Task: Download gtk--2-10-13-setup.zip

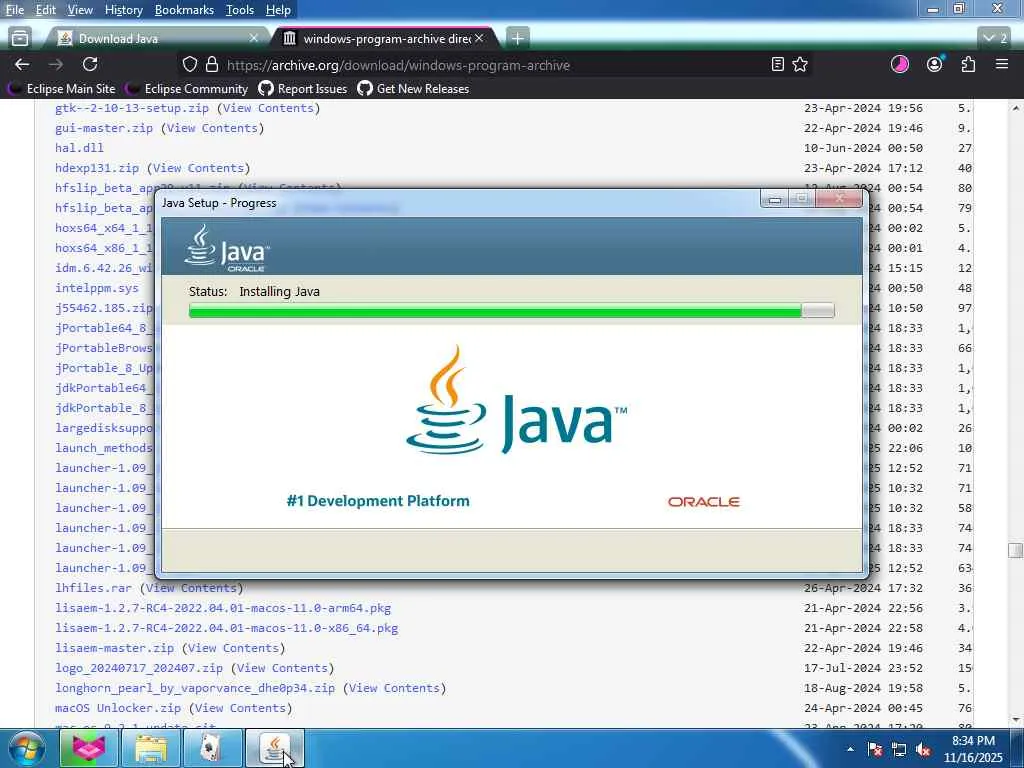Action: [x=132, y=108]
